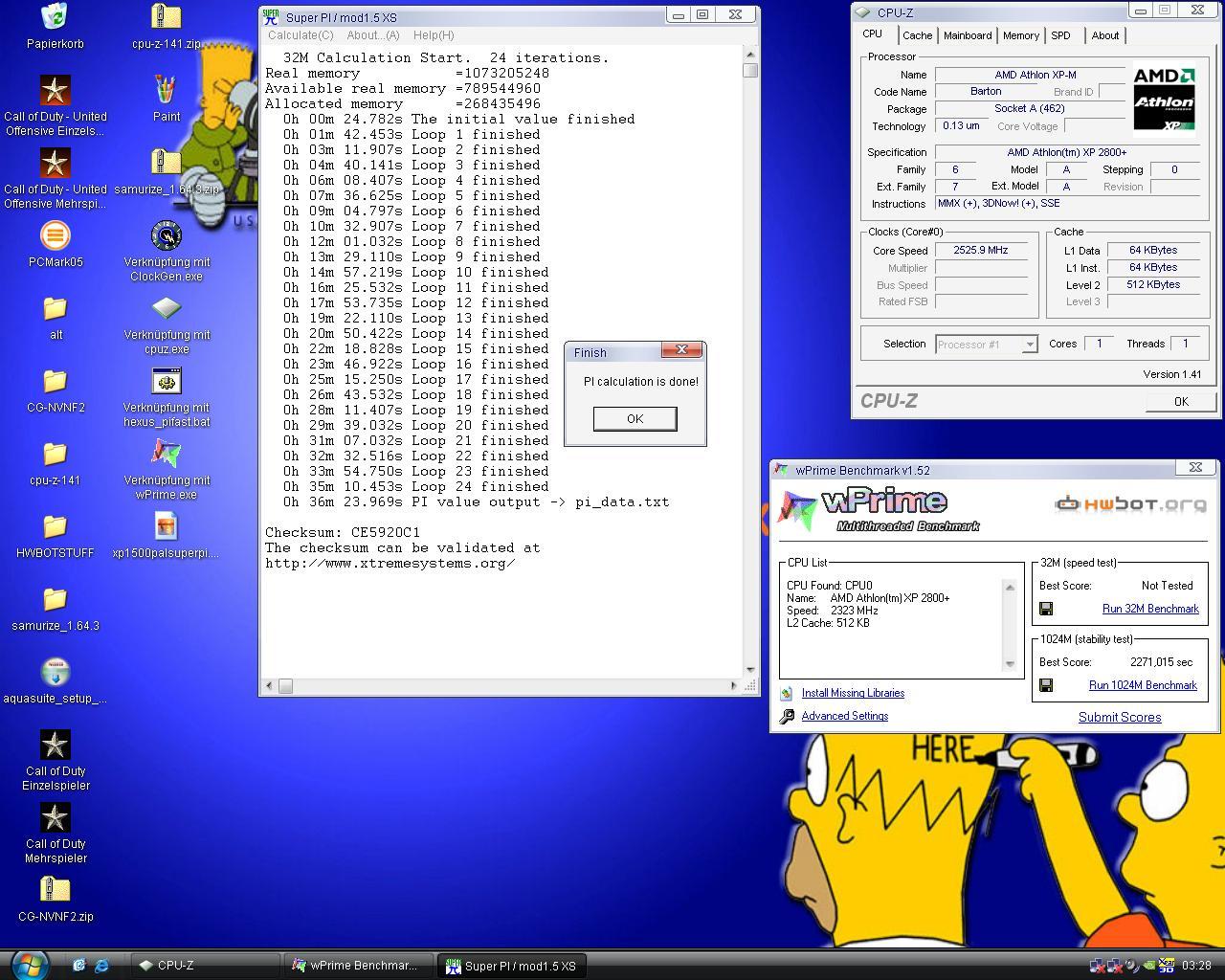This screenshot has width=1225, height=980.
Task: Launch the PCMark05 desktop icon
Action: pyautogui.click(x=56, y=235)
